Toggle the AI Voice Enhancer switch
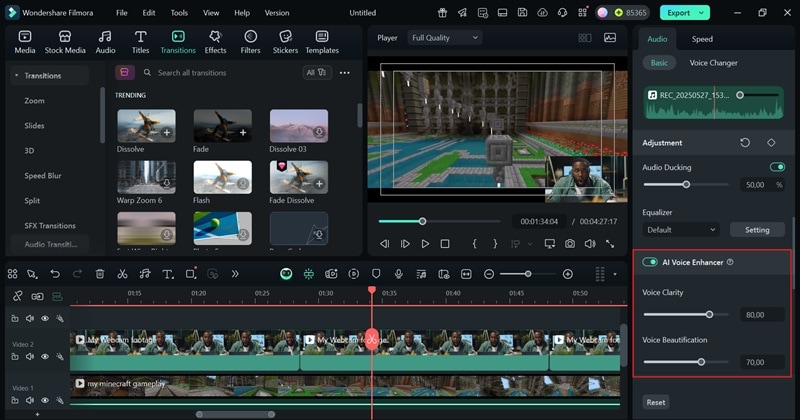 pos(649,262)
